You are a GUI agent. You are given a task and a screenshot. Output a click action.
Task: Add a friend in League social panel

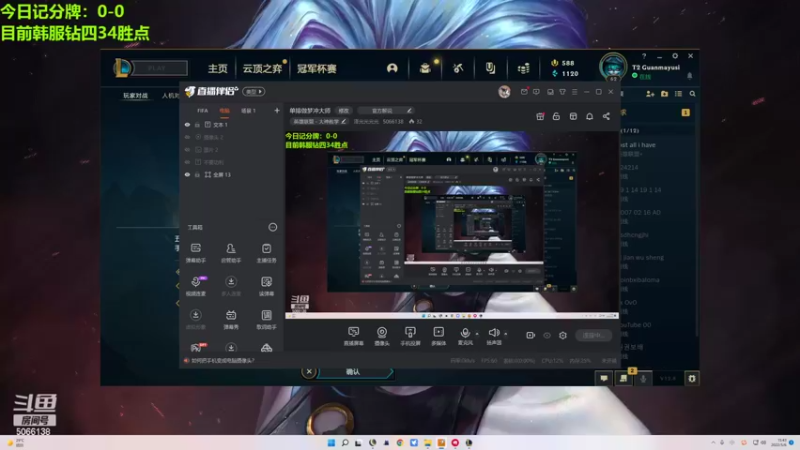click(x=650, y=94)
